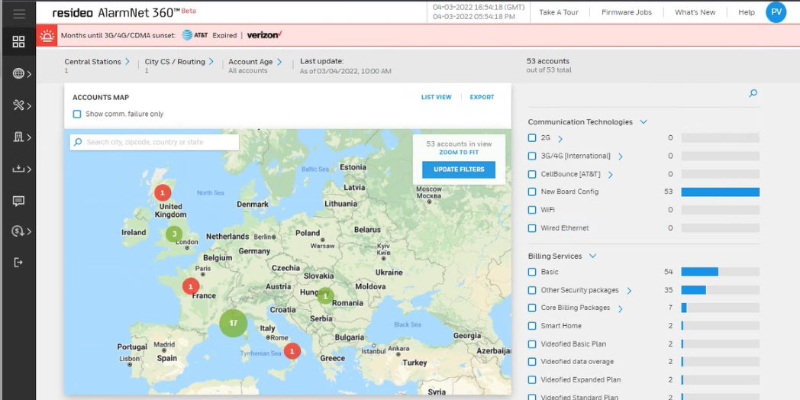Image resolution: width=800 pixels, height=400 pixels.
Task: Open the hamburger menu at top left
Action: pyautogui.click(x=18, y=12)
